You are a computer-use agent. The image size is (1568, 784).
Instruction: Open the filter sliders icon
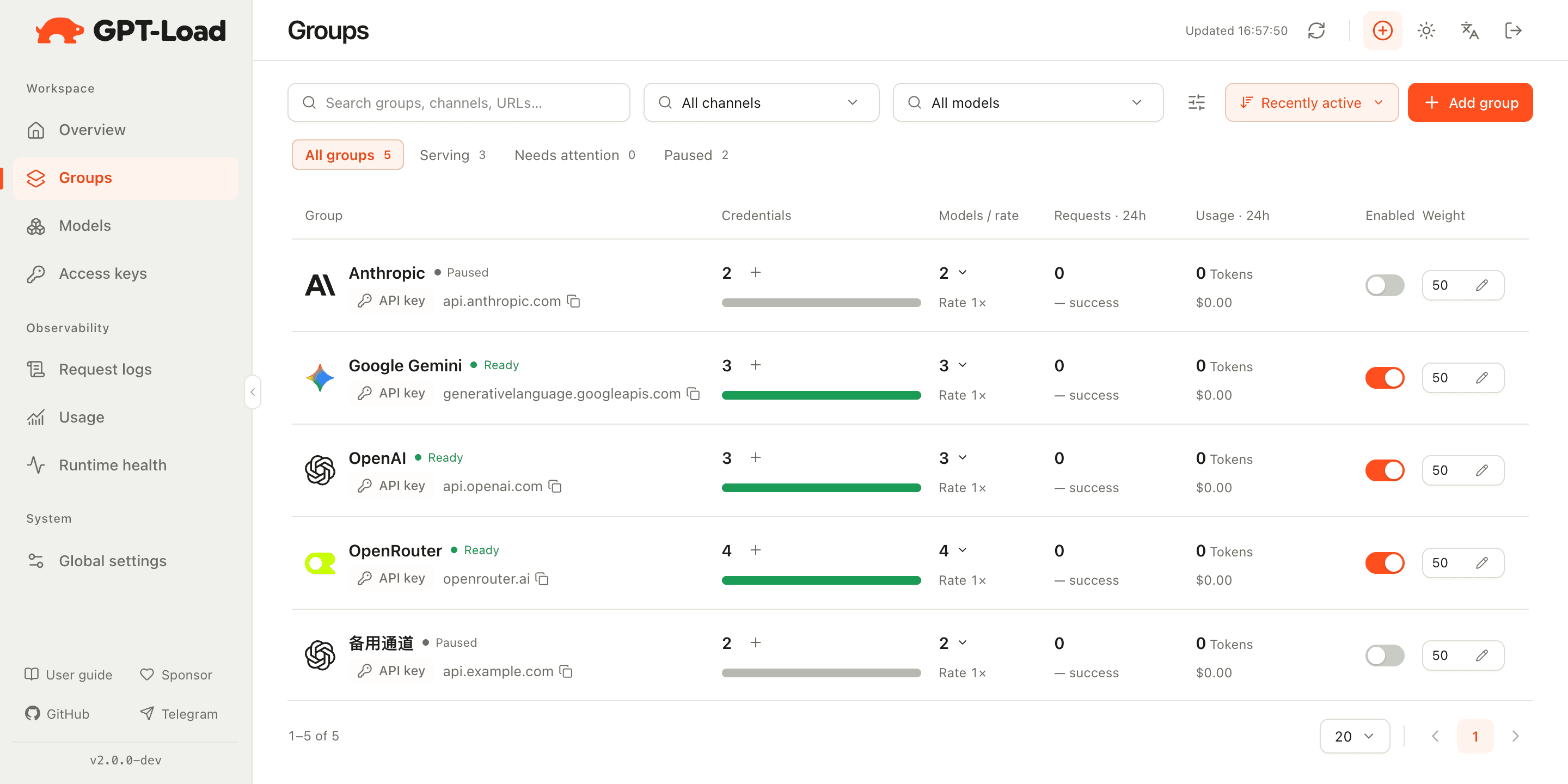coord(1197,102)
